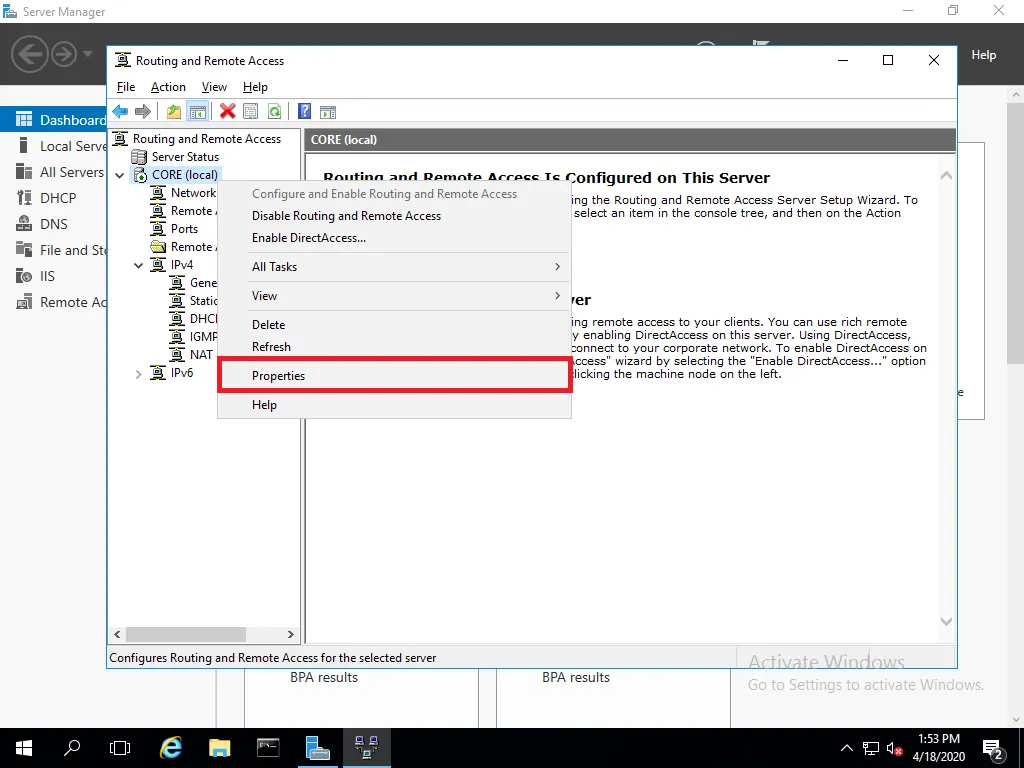This screenshot has width=1024, height=768.
Task: Open notification center in system tray
Action: [x=993, y=748]
